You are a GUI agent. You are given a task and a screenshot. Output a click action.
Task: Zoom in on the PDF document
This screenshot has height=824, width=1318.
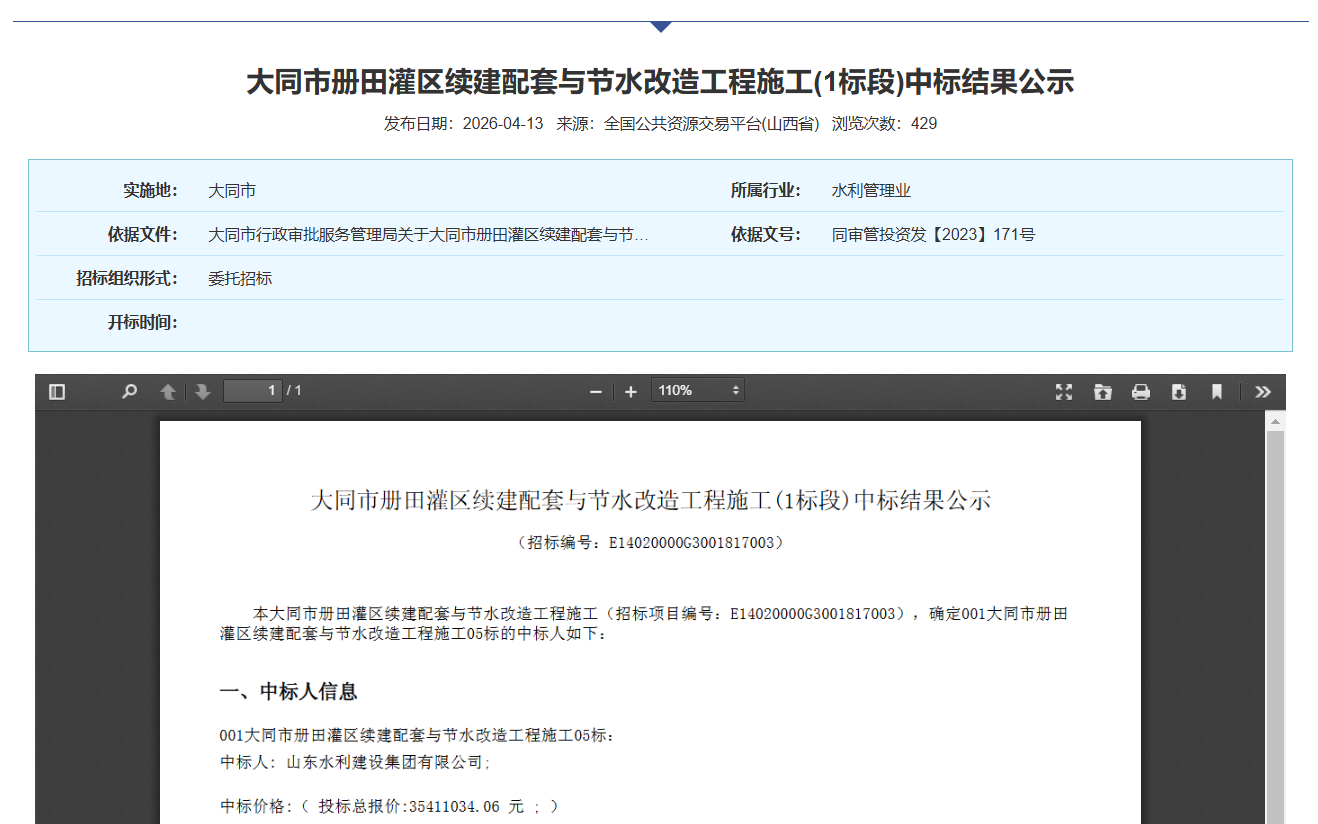pyautogui.click(x=630, y=391)
